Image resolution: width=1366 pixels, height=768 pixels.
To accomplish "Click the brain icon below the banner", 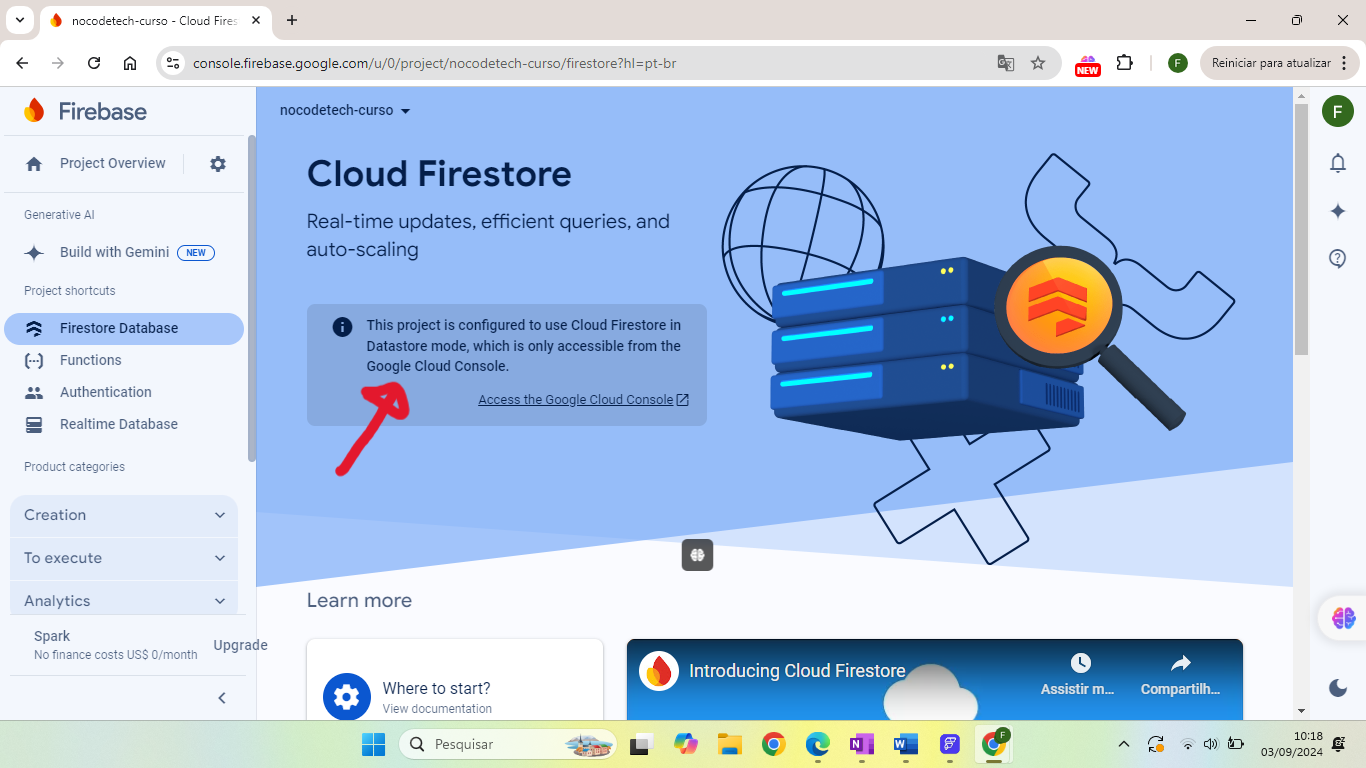I will (698, 555).
